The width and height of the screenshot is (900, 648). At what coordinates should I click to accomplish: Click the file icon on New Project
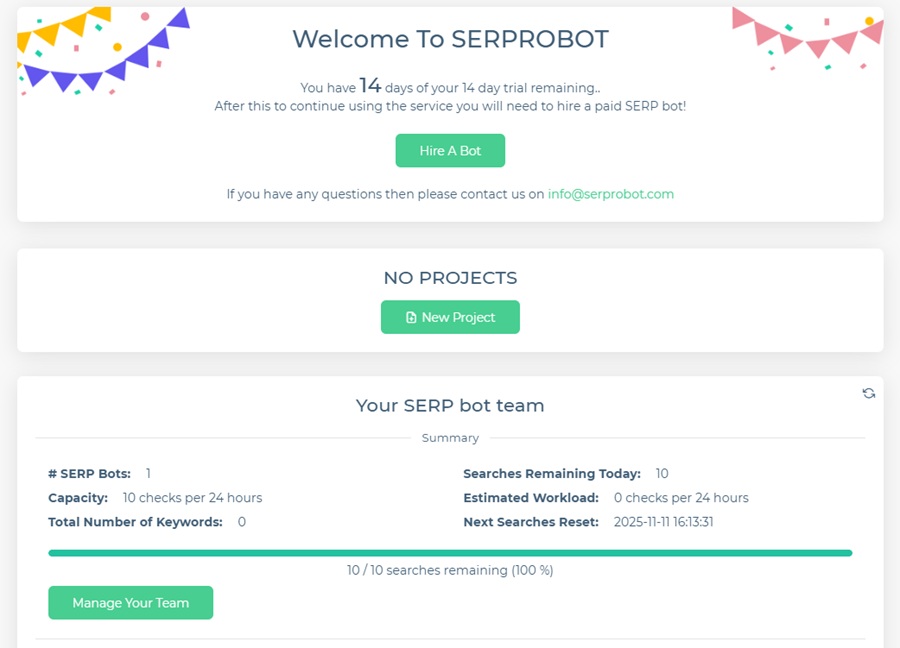coord(411,318)
